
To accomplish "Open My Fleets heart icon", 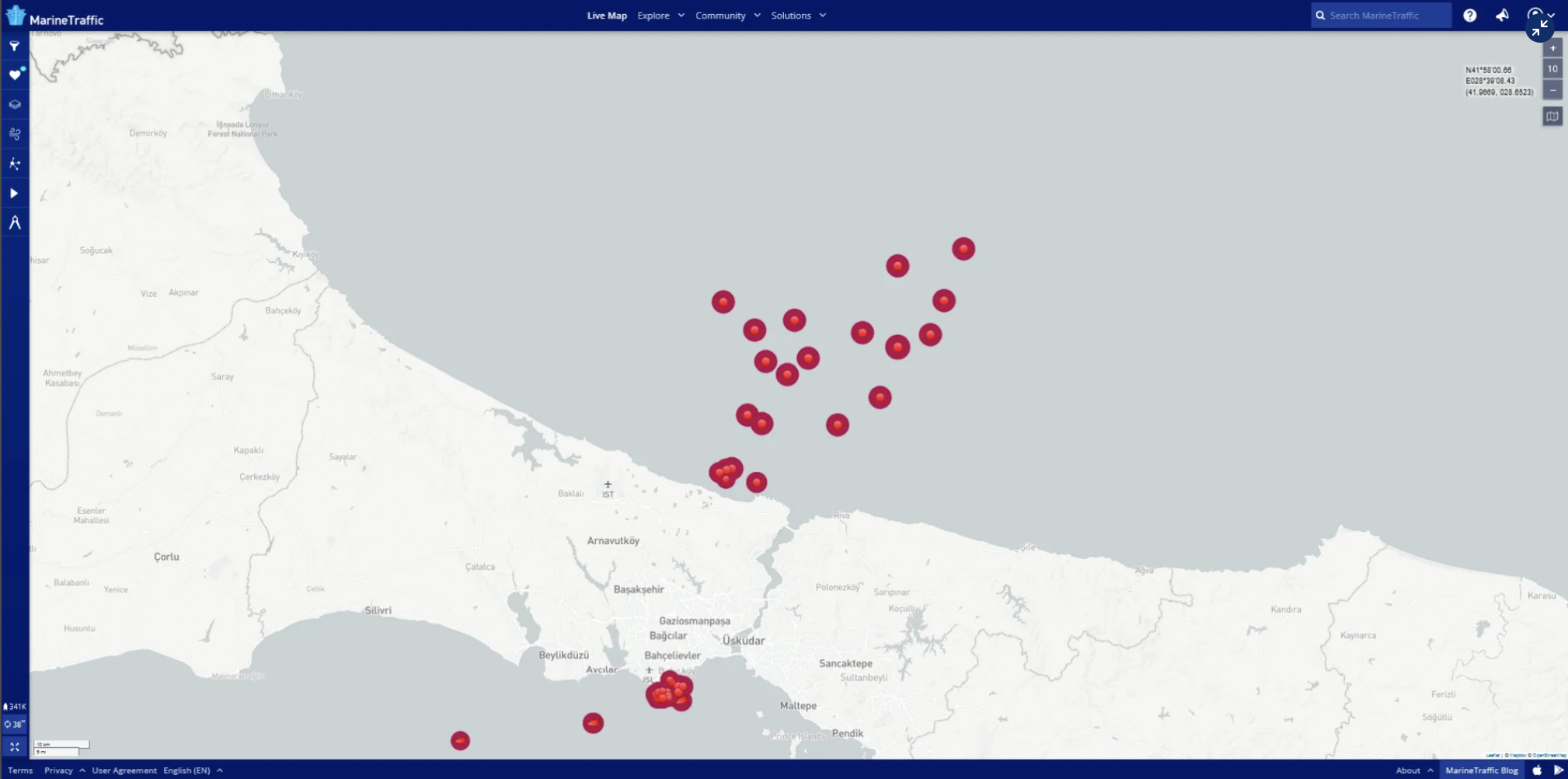I will pos(15,75).
